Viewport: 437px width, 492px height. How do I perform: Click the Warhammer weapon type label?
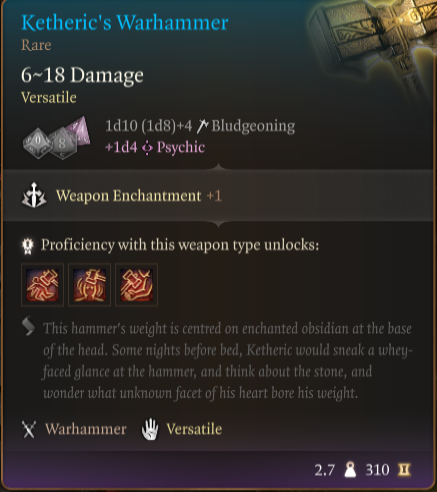86,429
